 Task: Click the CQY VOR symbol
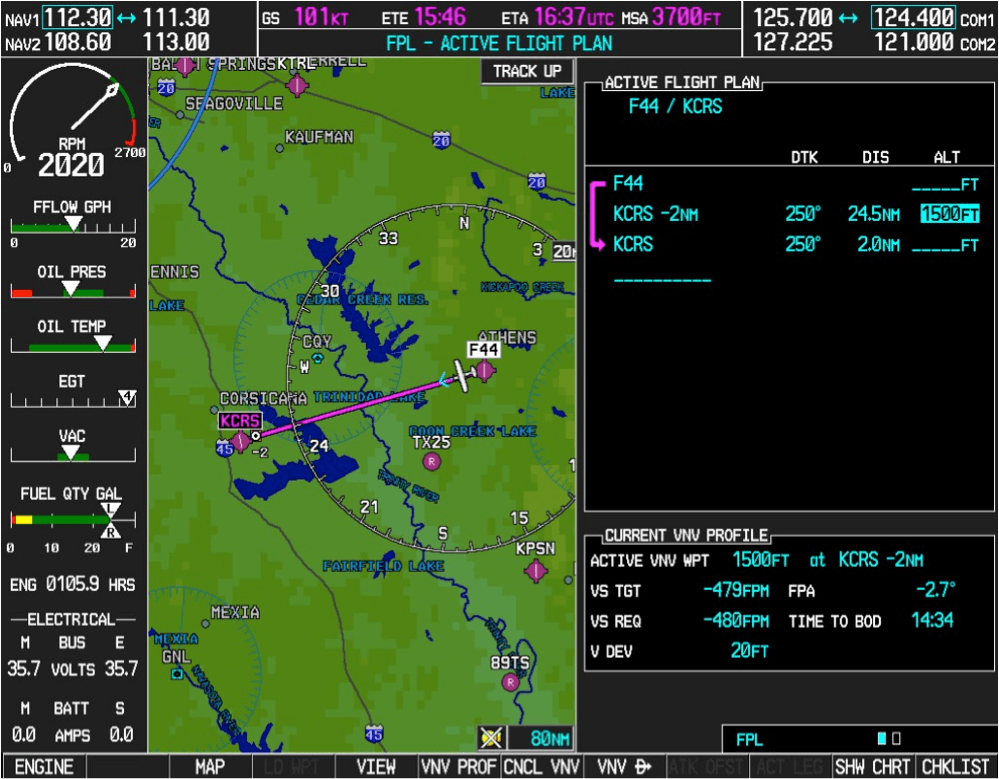317,358
